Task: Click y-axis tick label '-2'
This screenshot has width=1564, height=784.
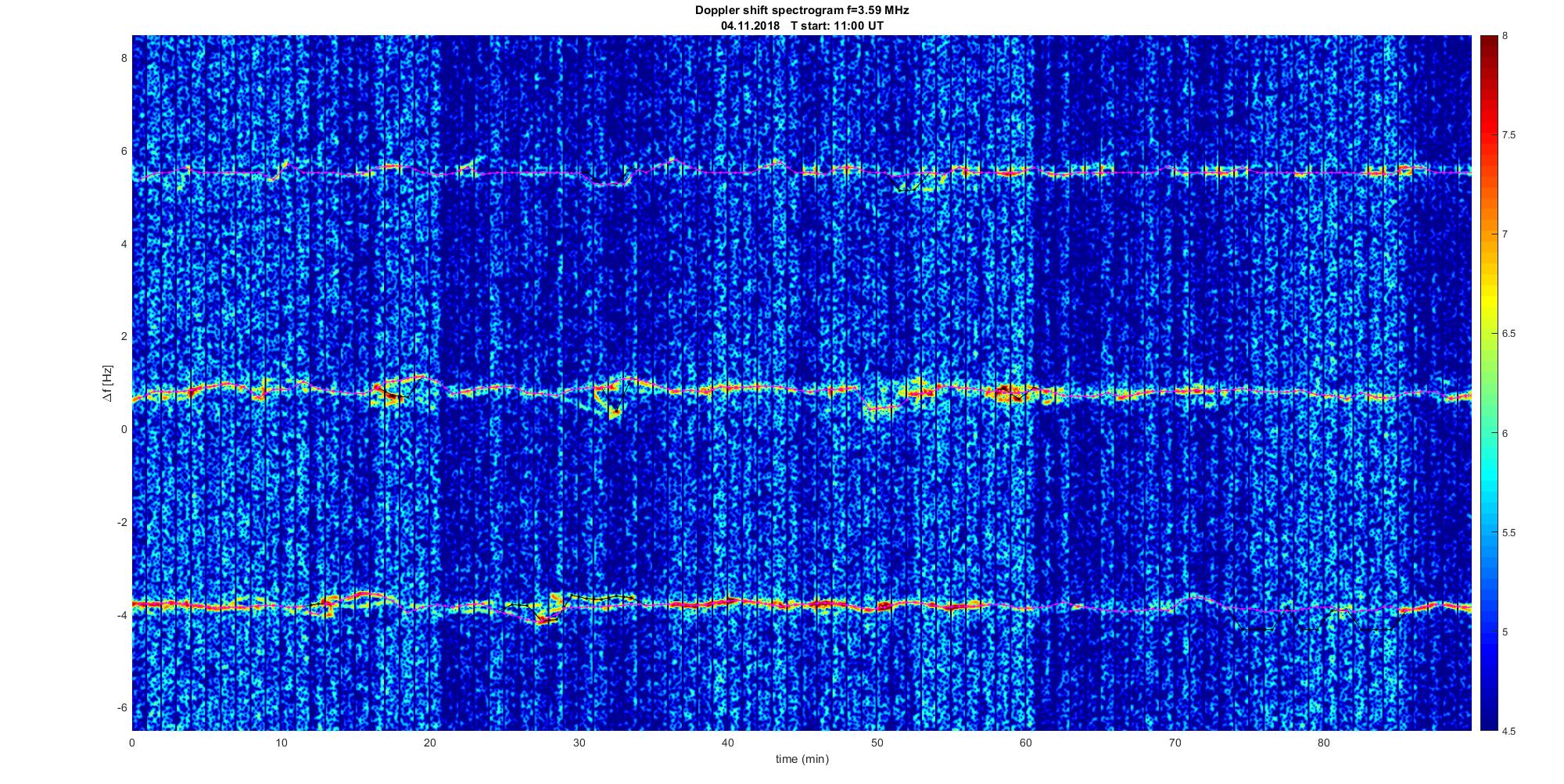Action: (x=121, y=522)
